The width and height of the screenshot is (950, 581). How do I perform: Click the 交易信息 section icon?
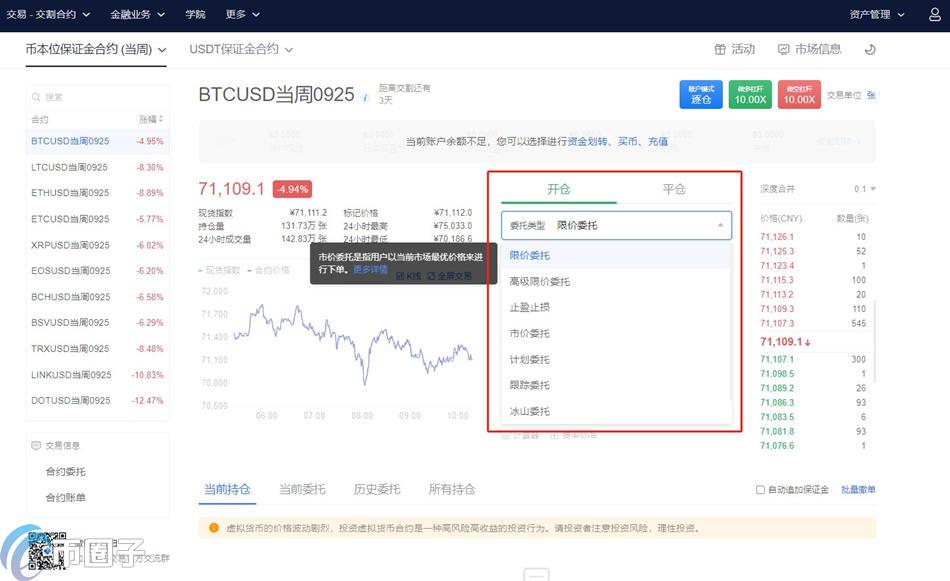click(x=36, y=445)
